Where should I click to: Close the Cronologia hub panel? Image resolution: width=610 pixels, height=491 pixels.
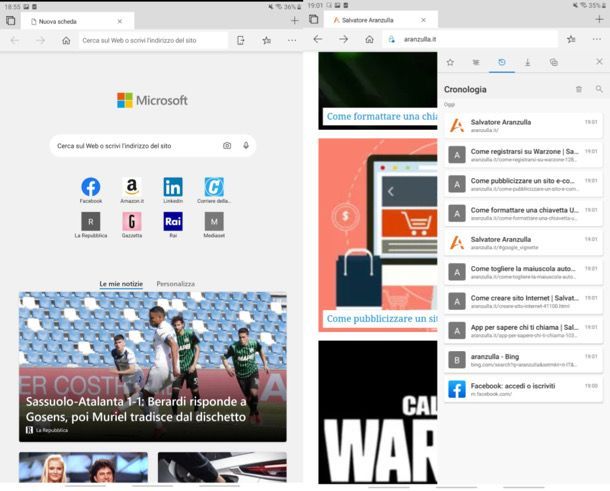click(x=599, y=61)
